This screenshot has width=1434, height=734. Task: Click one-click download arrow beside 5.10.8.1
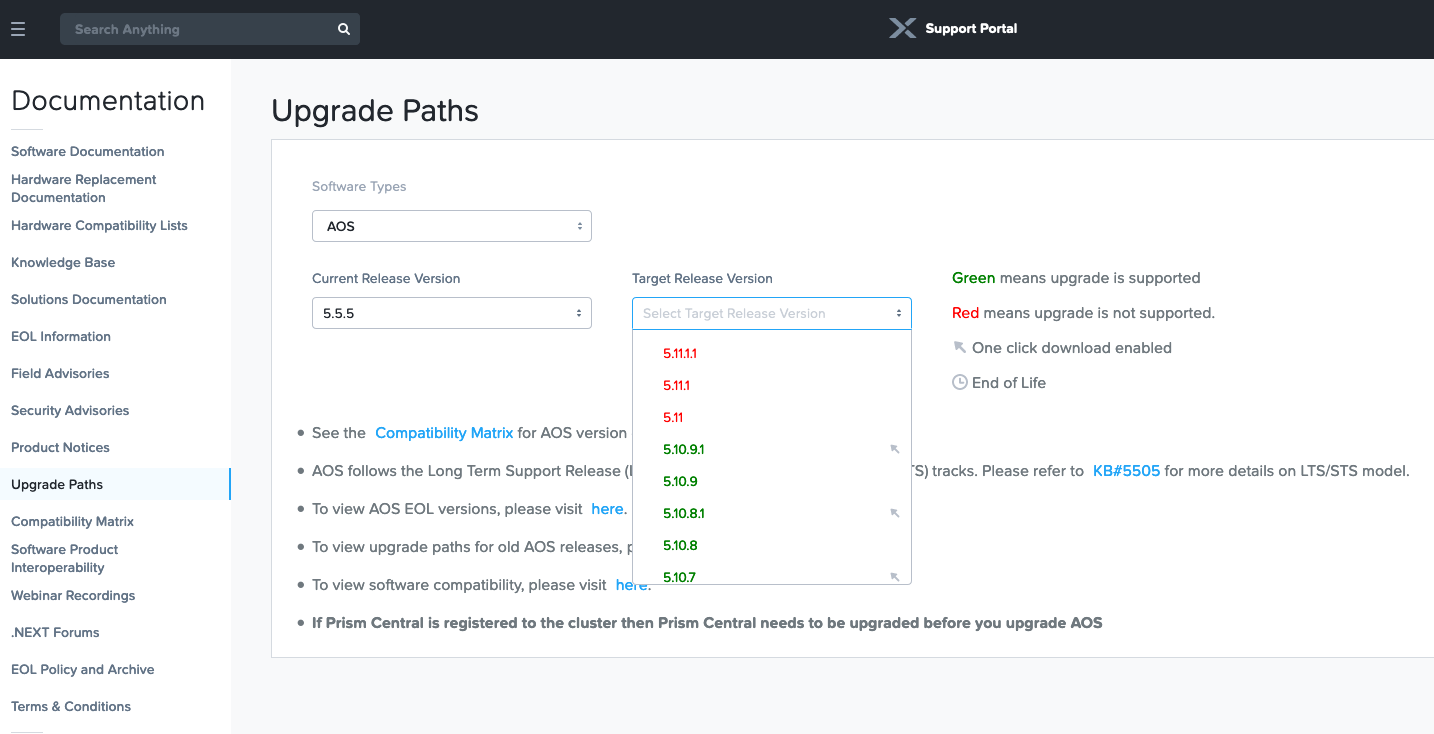tap(895, 513)
